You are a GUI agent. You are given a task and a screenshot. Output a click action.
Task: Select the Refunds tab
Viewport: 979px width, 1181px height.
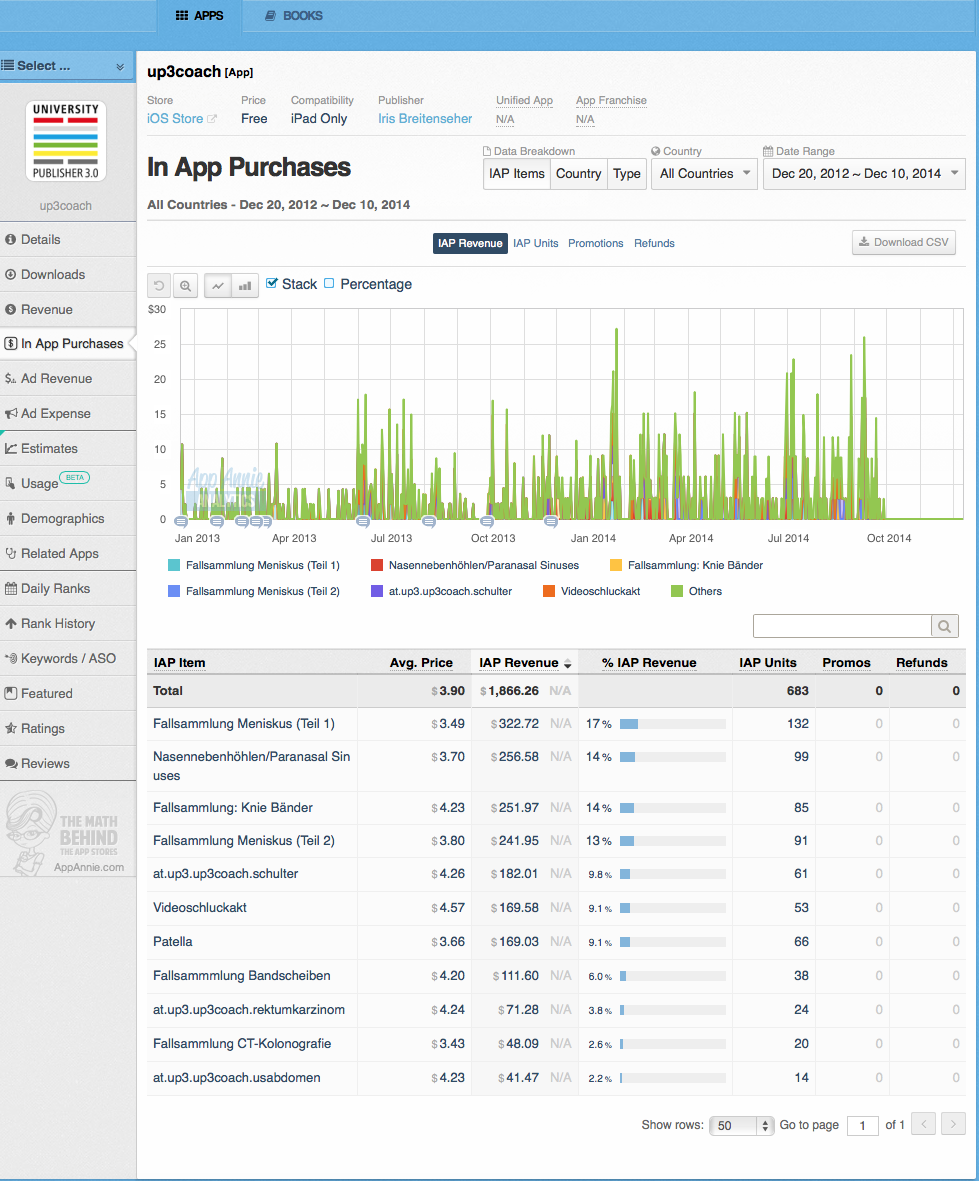pyautogui.click(x=654, y=243)
